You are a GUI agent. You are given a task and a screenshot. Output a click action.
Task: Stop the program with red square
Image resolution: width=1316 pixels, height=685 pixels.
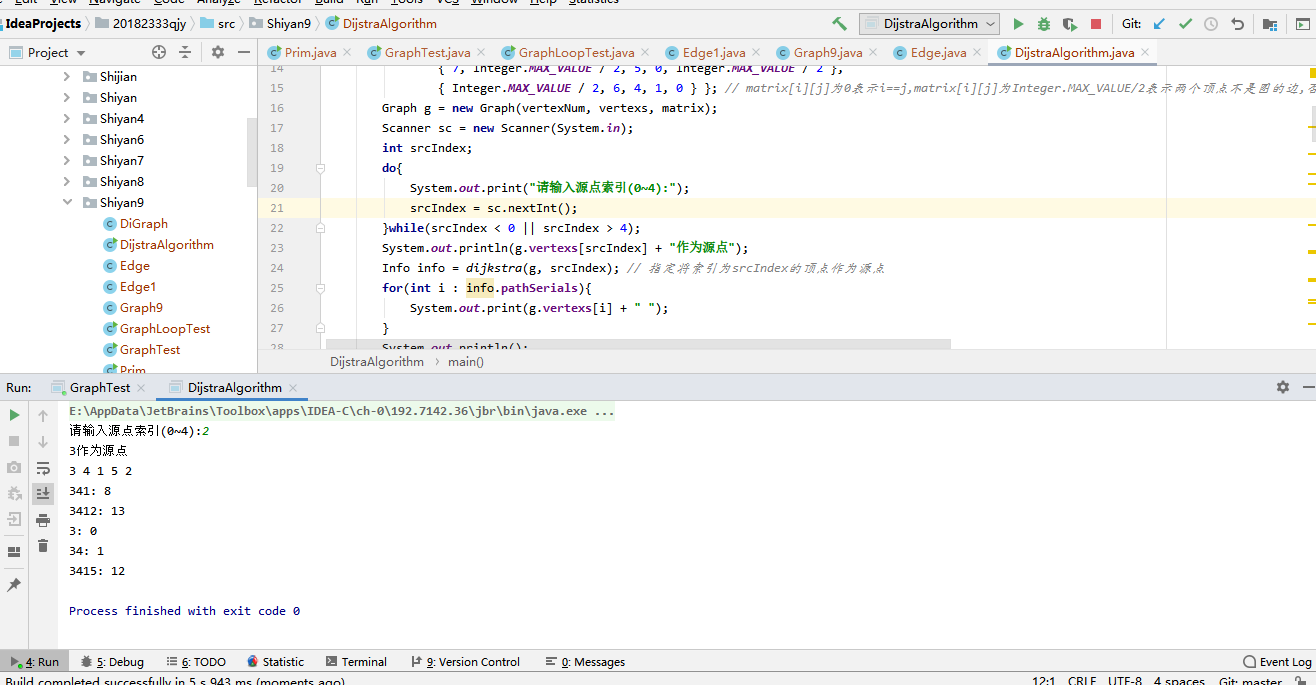coord(1096,24)
